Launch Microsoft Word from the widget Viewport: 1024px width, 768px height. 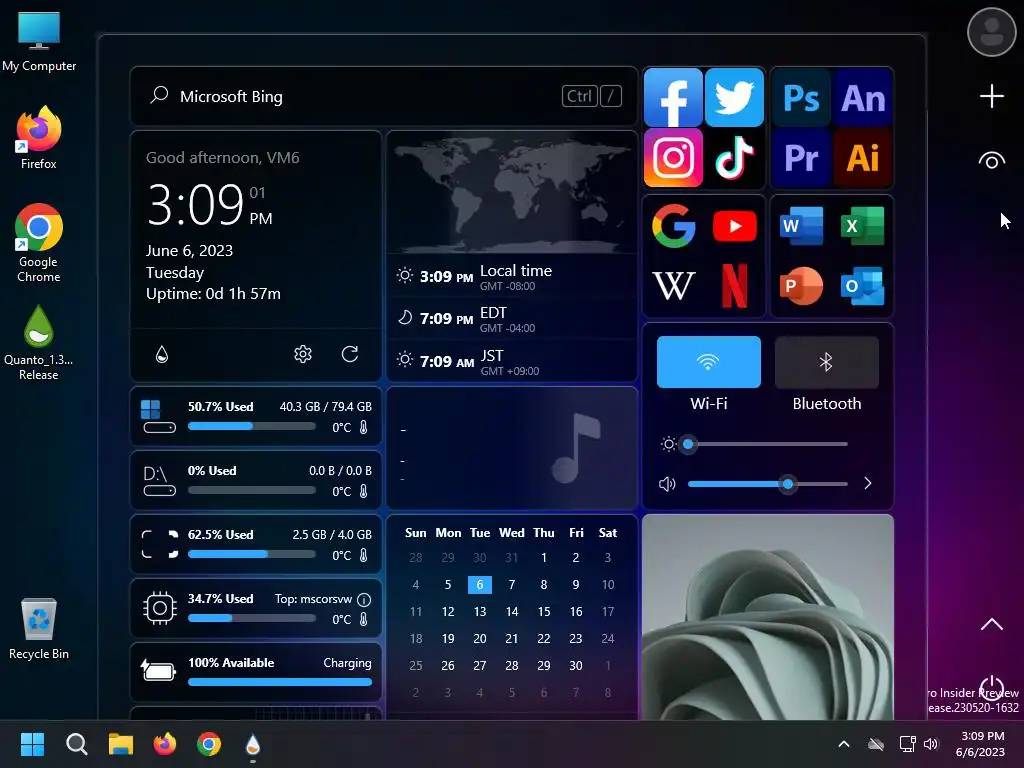click(801, 226)
